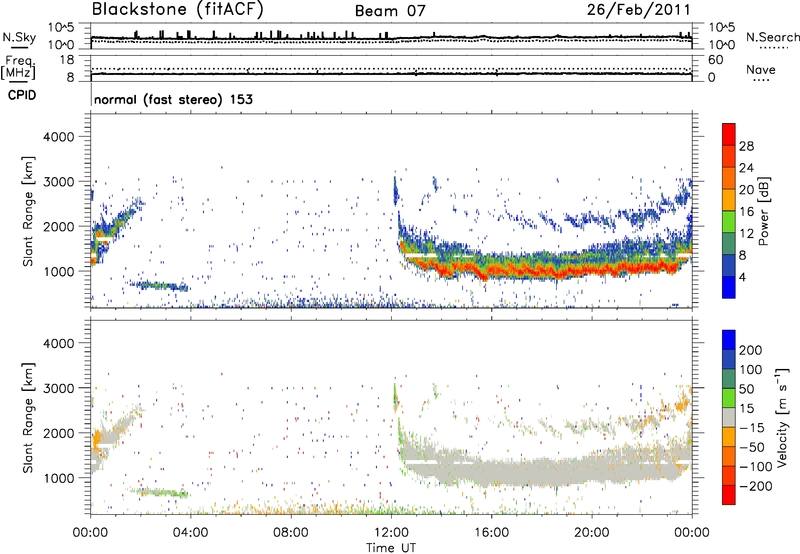This screenshot has width=800, height=554.
Task: Click the 'Beam 07' label
Action: pyautogui.click(x=390, y=11)
